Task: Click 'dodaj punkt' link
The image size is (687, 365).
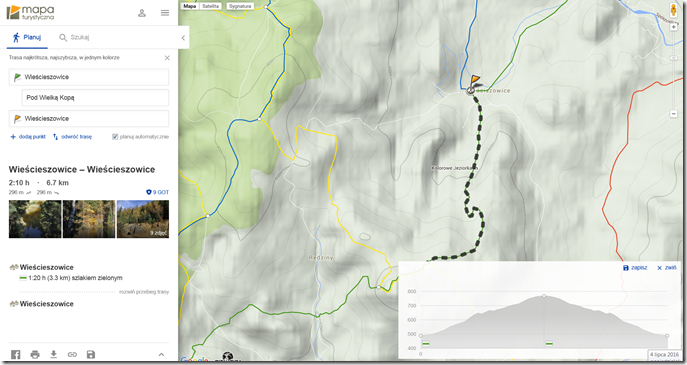Action: pyautogui.click(x=28, y=137)
